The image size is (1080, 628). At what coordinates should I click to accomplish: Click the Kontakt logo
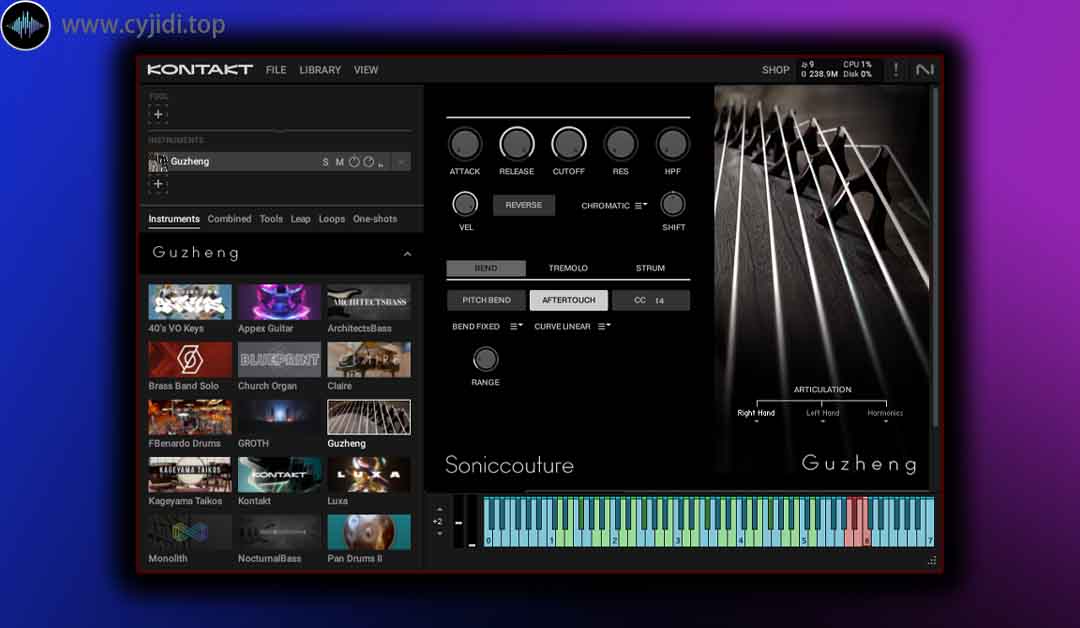tap(200, 70)
